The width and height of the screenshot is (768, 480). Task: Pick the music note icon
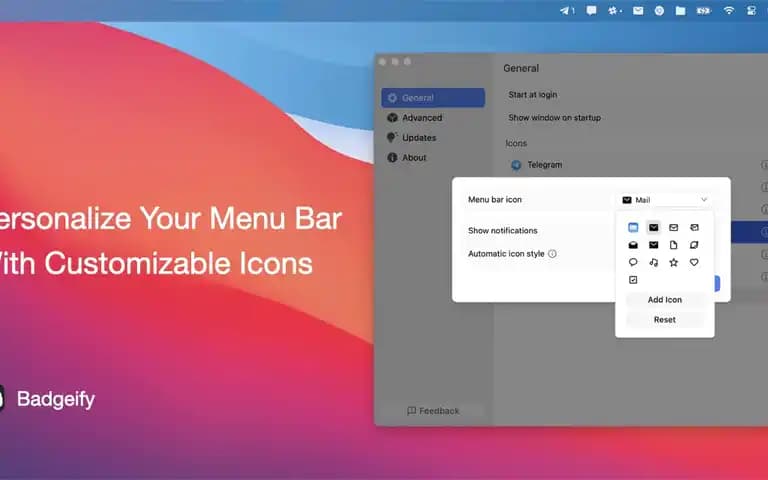coord(653,263)
